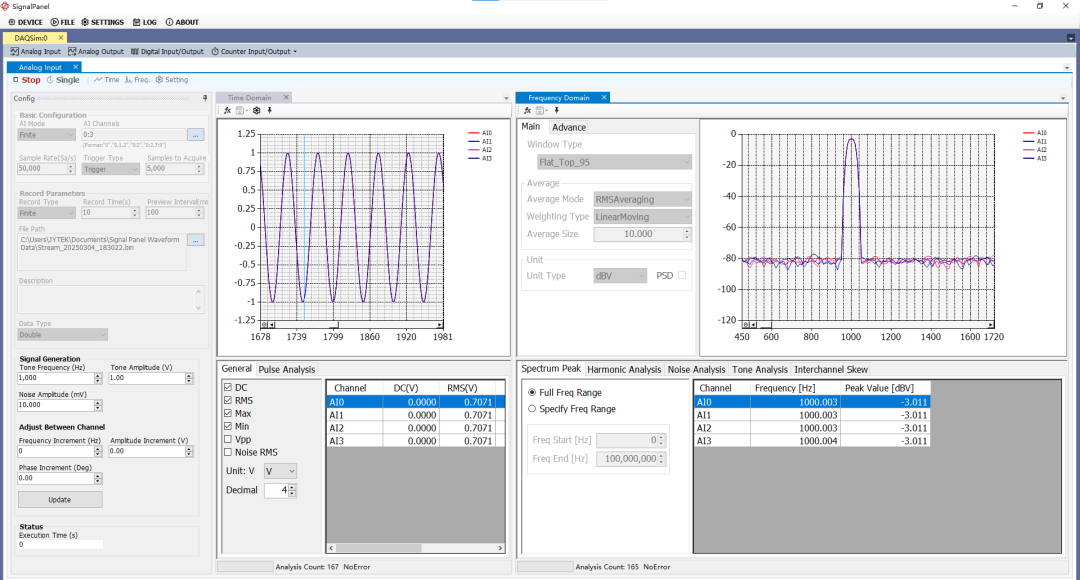Pin the Config panel

[x=205, y=99]
